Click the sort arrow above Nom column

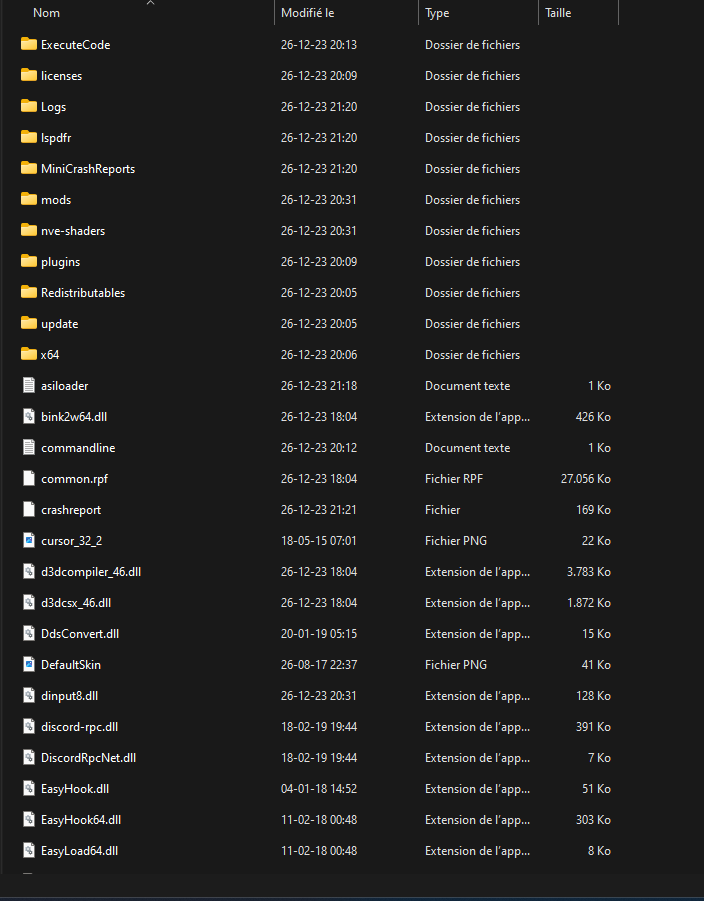pyautogui.click(x=151, y=3)
